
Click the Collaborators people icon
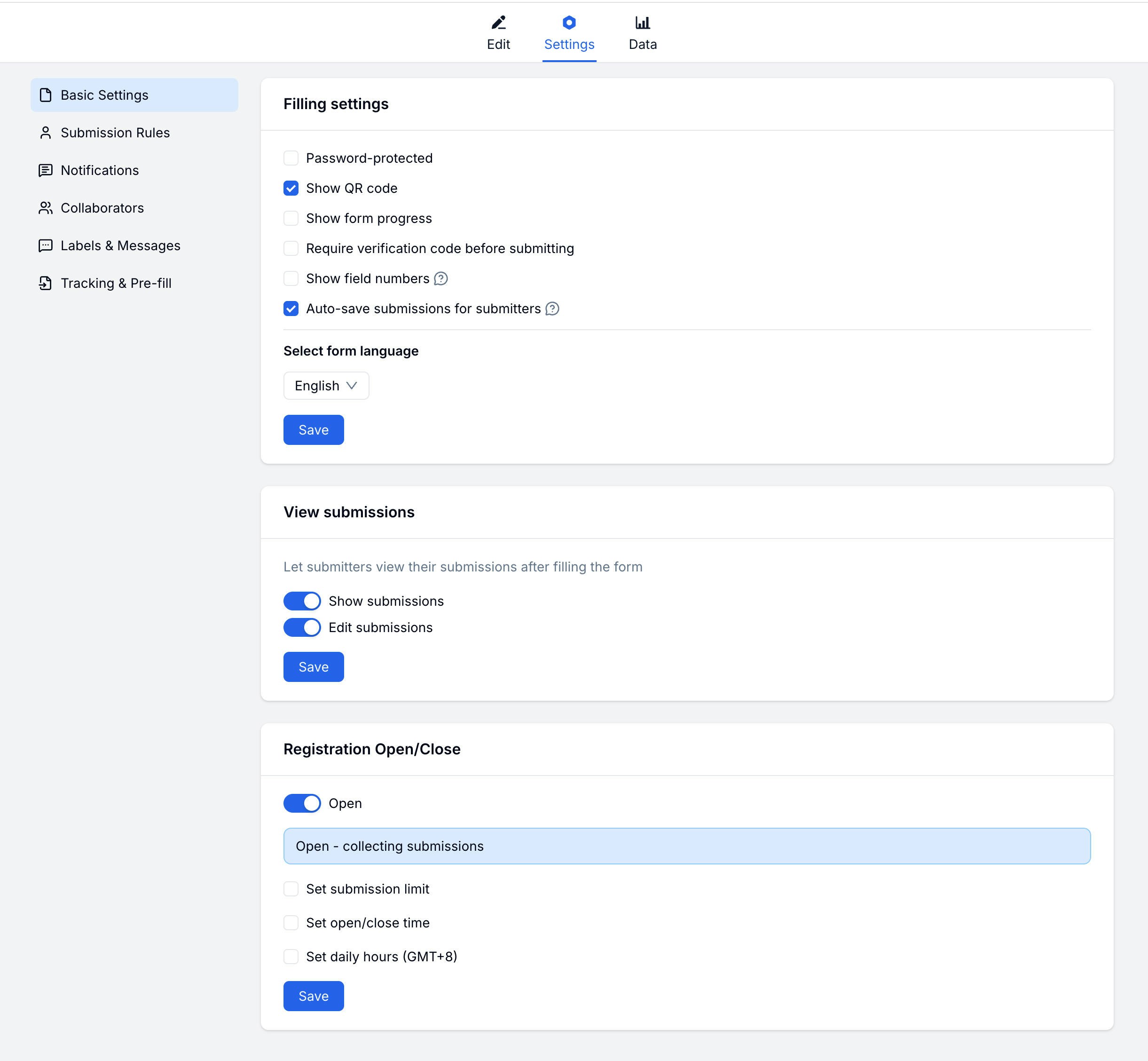point(45,208)
